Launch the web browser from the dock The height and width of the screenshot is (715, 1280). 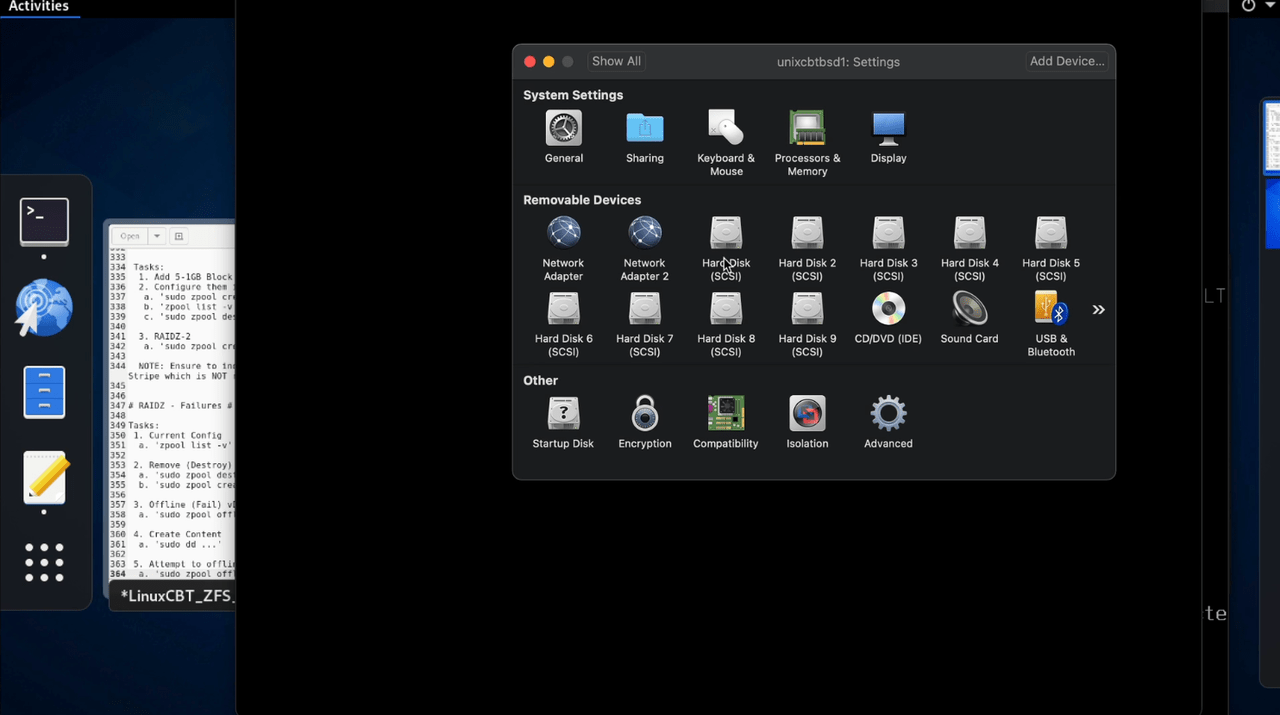[x=44, y=307]
